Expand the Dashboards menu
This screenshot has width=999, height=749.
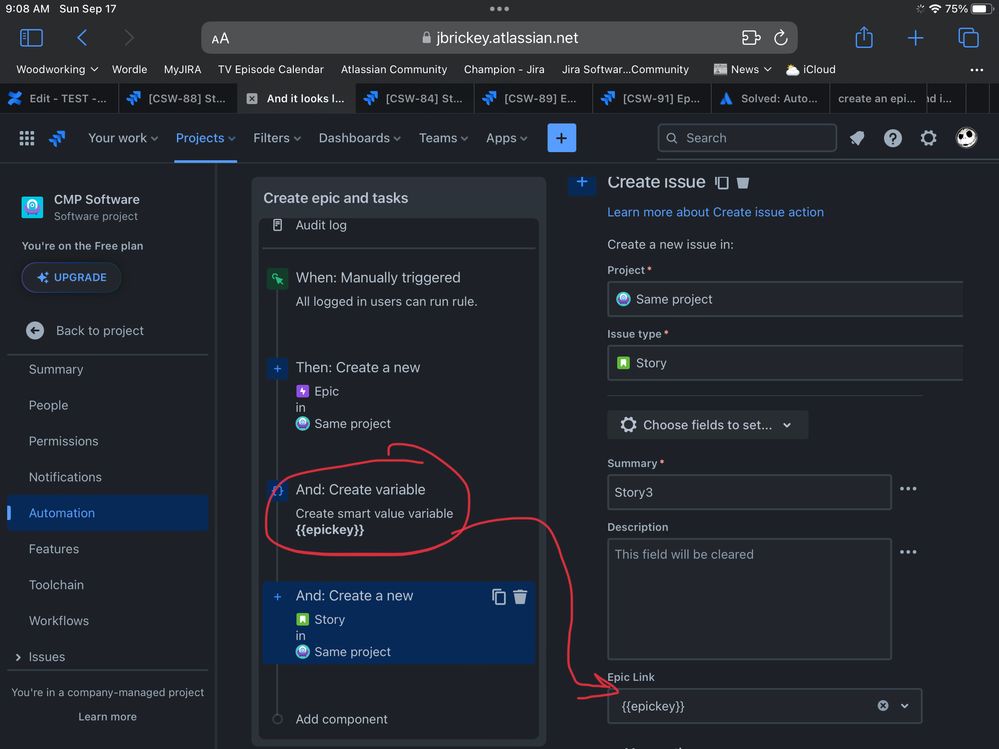359,138
